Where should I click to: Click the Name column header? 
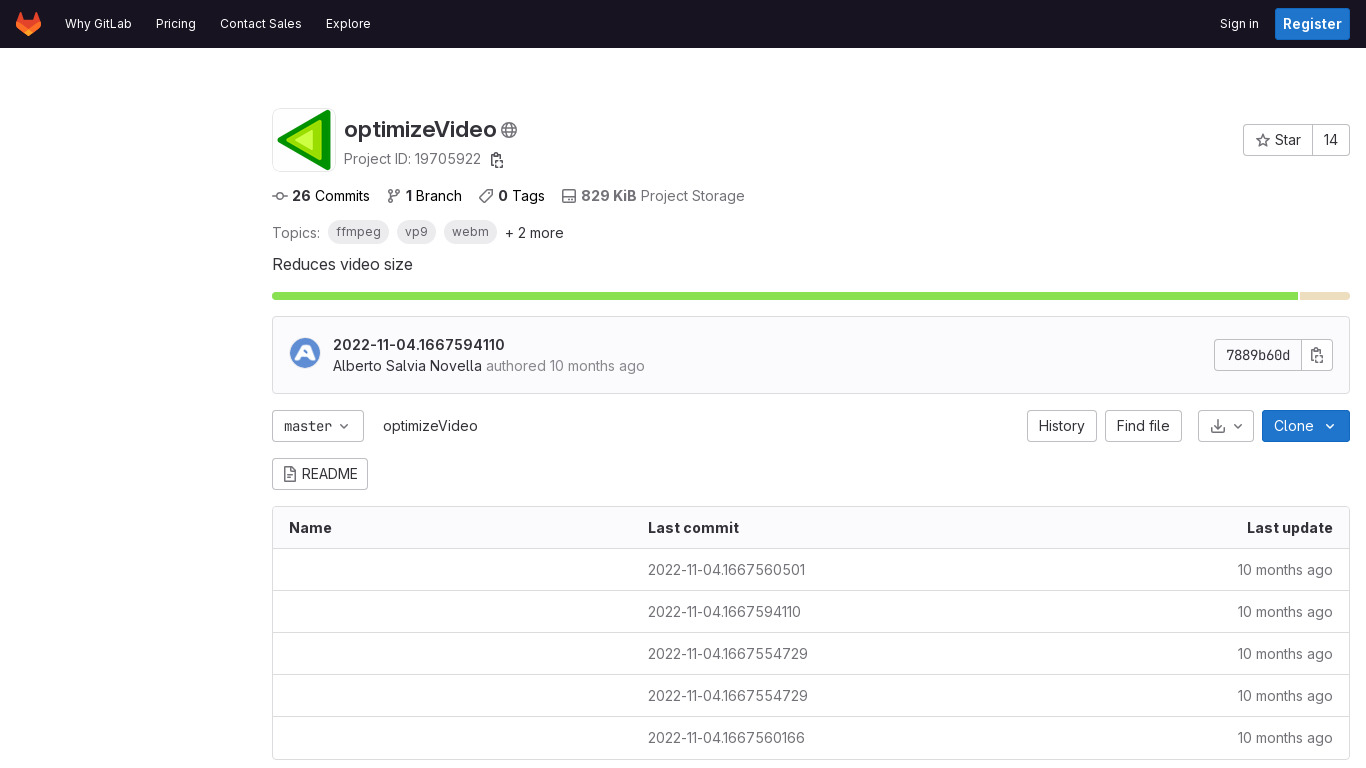coord(310,528)
